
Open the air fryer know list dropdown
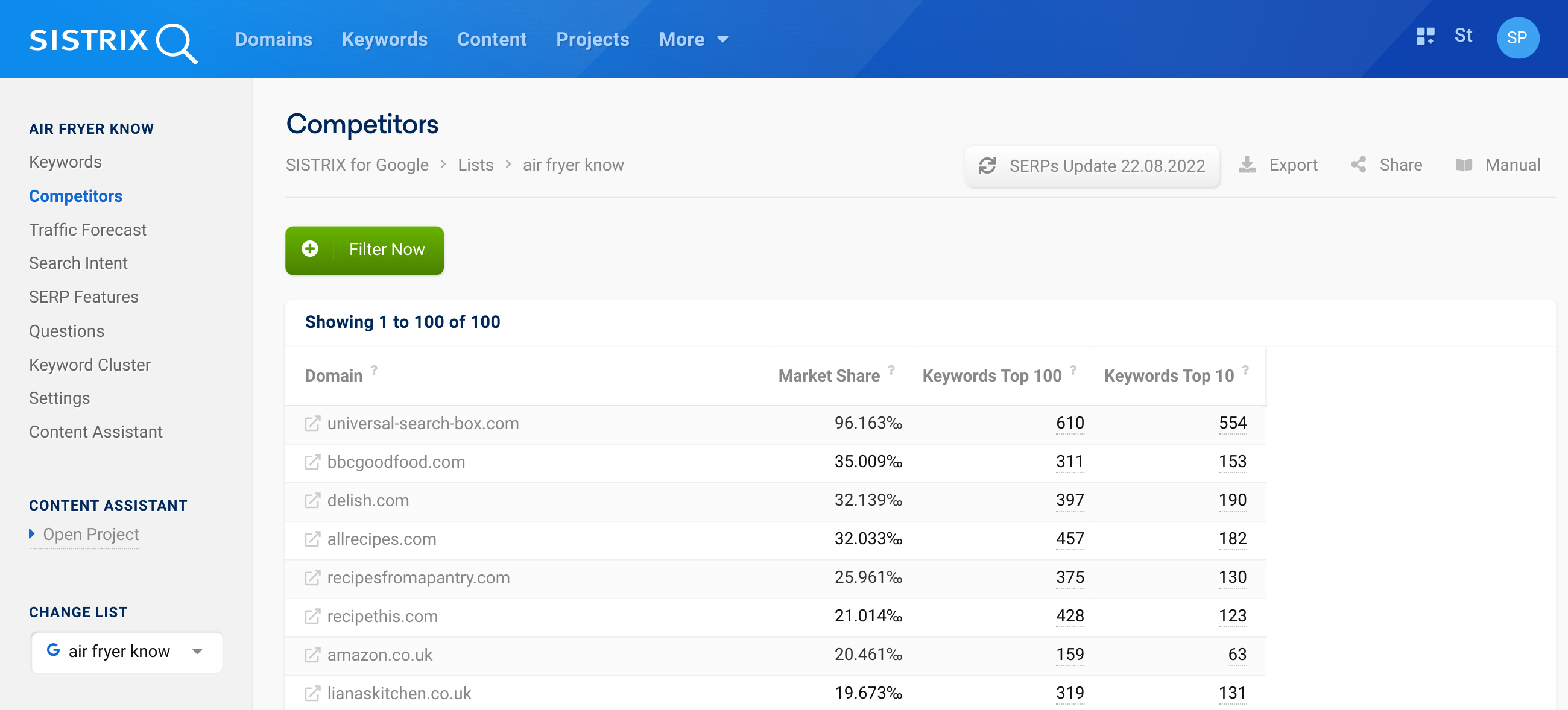(x=127, y=652)
